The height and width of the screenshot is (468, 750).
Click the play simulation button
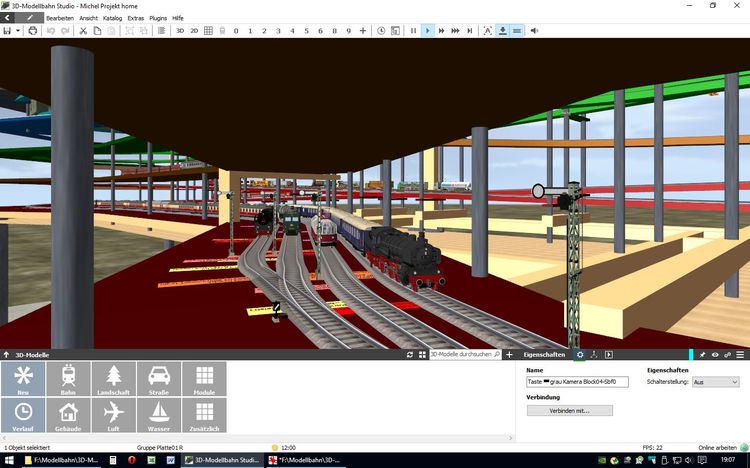pos(427,31)
